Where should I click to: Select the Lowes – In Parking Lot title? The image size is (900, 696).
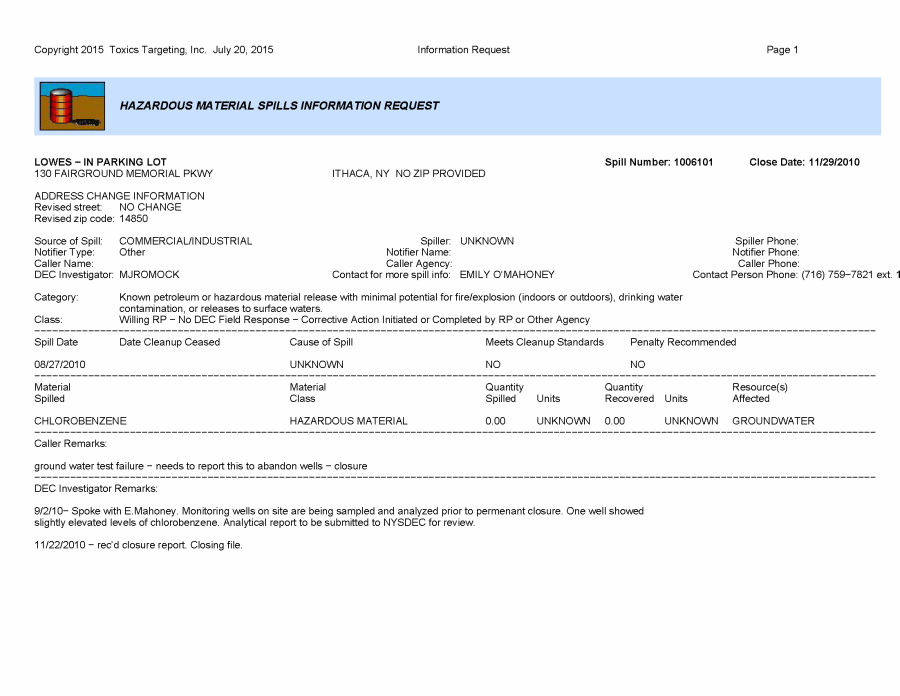pos(100,162)
